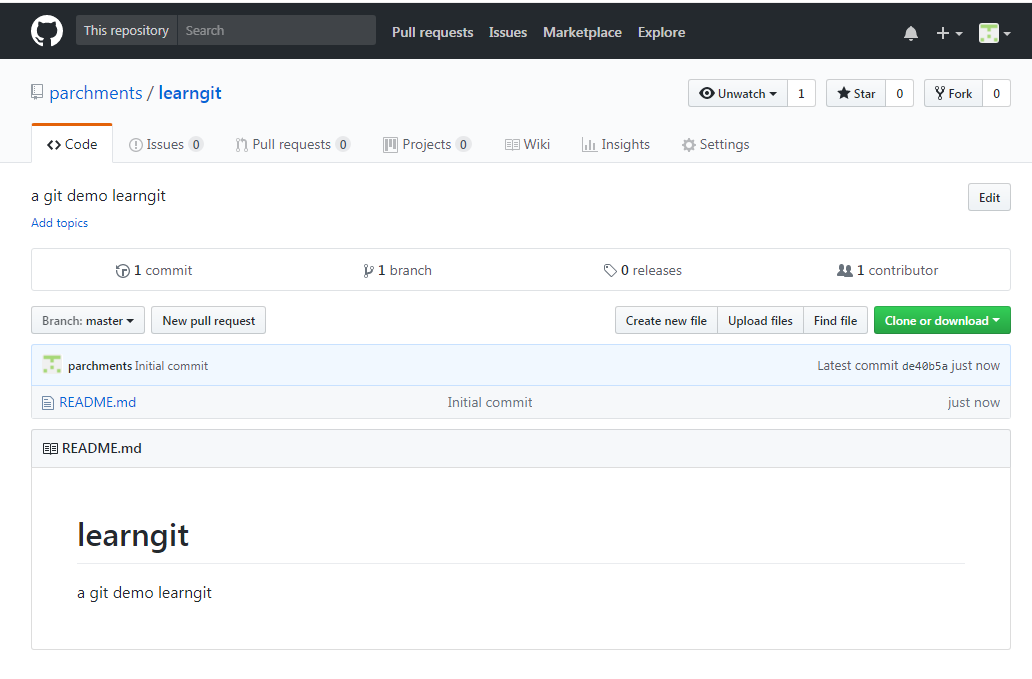Viewport: 1032px width, 679px height.
Task: View the 1 contributor link
Action: pyautogui.click(x=887, y=270)
